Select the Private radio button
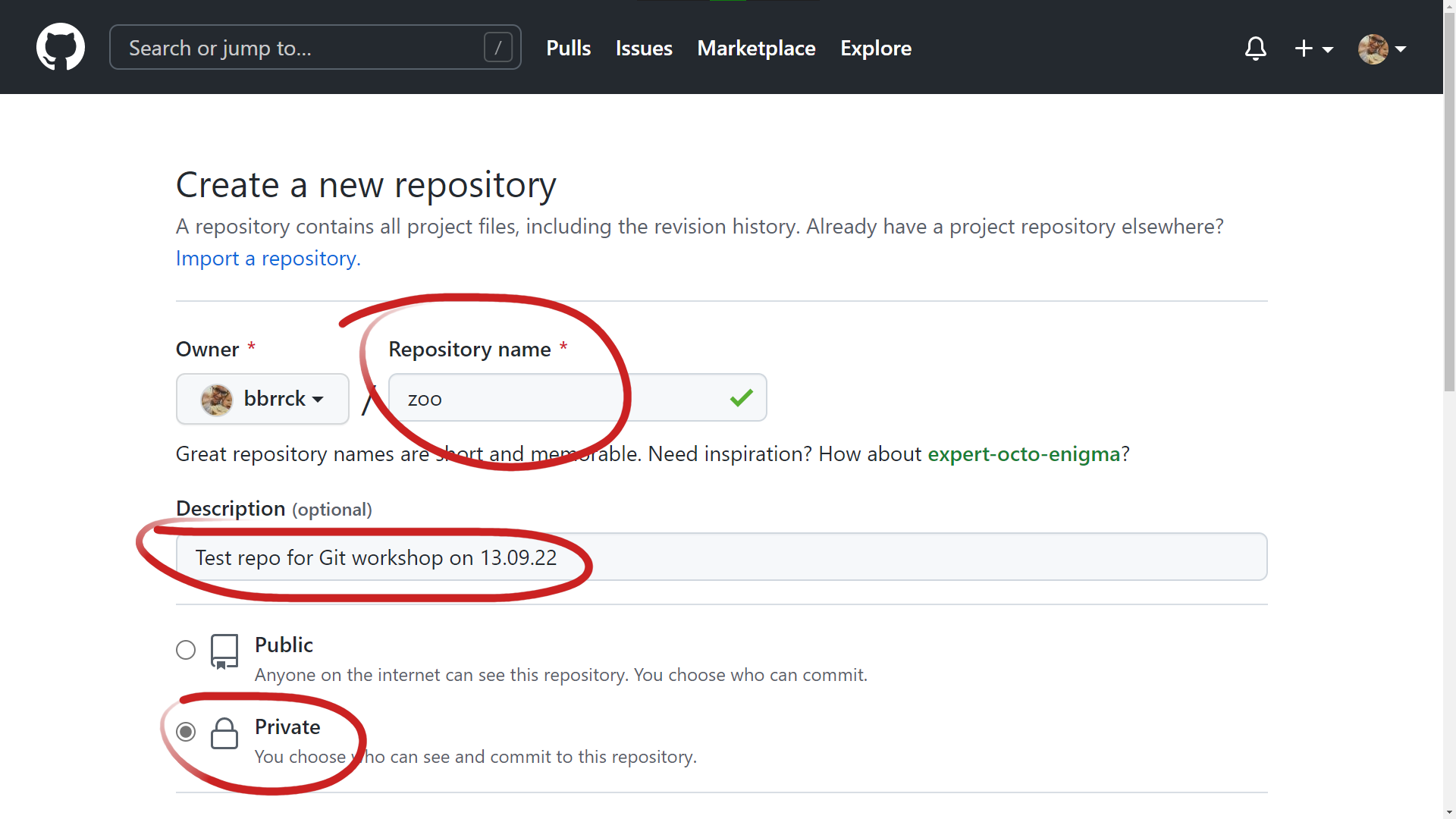The height and width of the screenshot is (819, 1456). tap(186, 732)
